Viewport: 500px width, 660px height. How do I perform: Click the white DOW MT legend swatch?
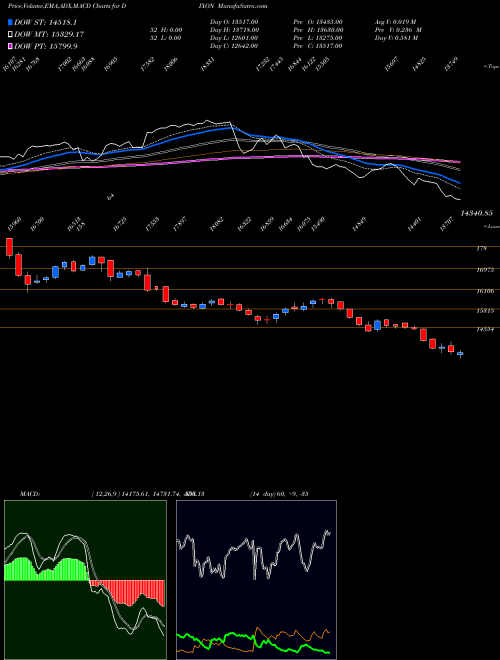(10, 34)
